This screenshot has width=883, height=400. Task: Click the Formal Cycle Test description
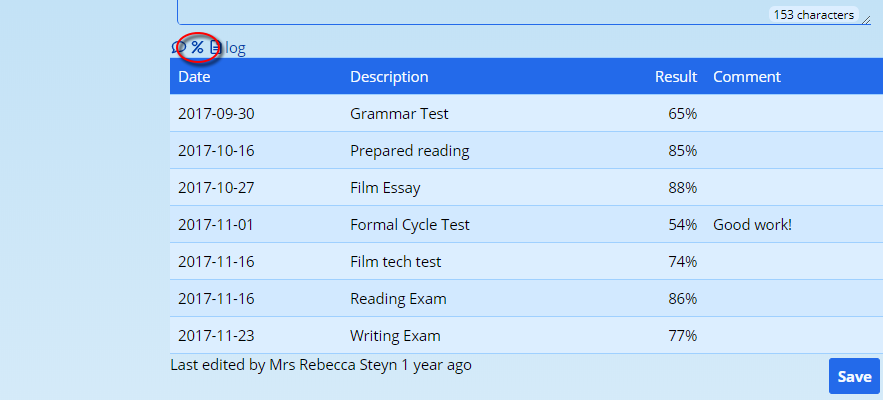click(x=409, y=225)
